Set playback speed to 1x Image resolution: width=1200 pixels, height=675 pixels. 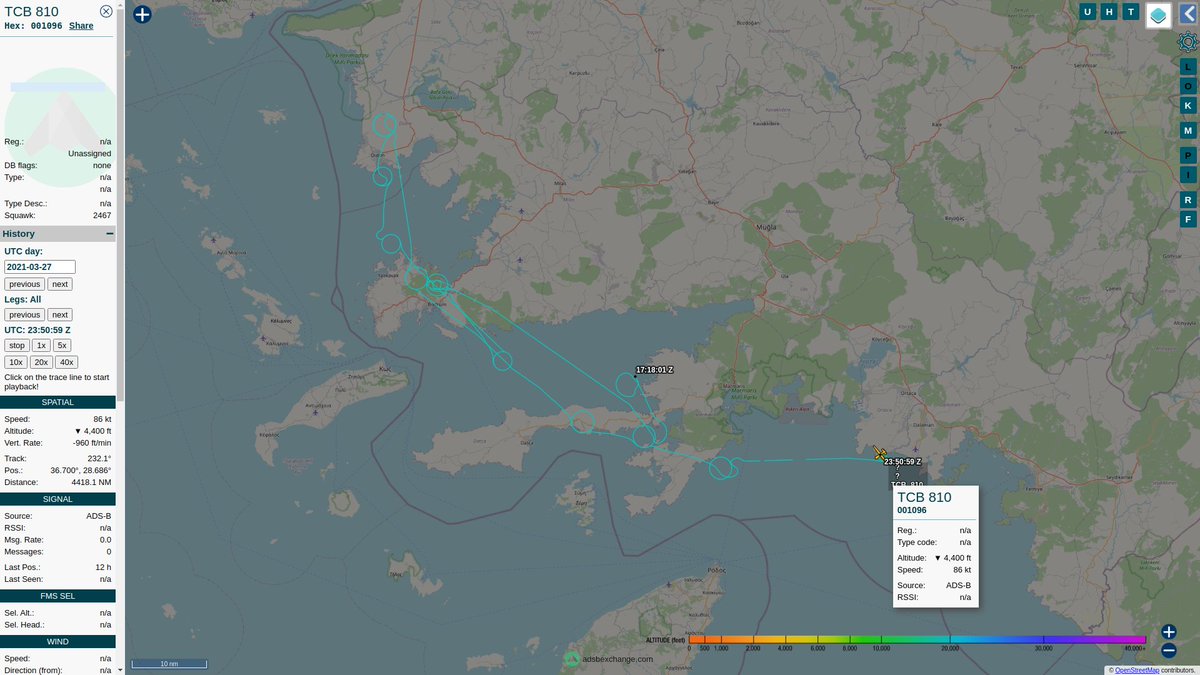pyautogui.click(x=42, y=345)
